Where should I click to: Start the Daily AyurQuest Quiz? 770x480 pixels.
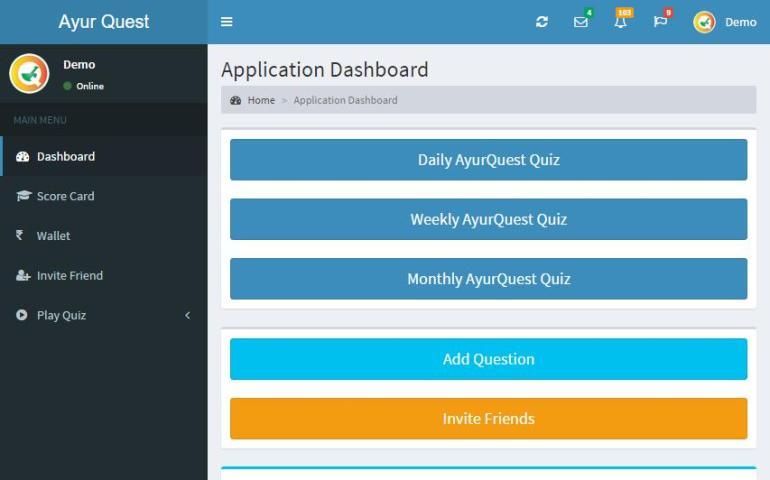[488, 160]
